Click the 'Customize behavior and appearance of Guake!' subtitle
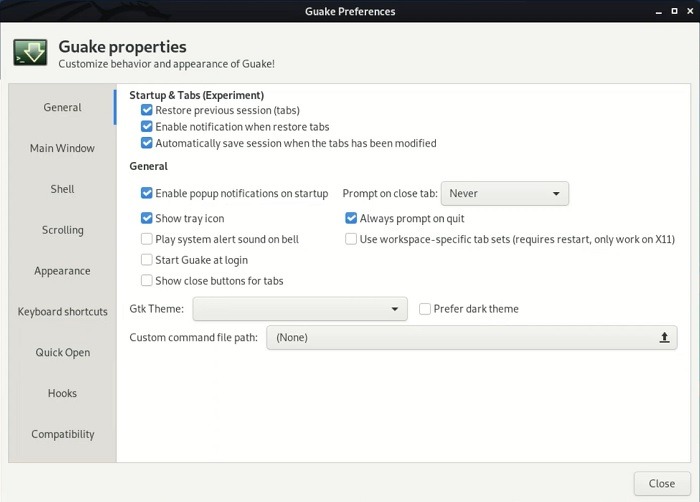 167,64
